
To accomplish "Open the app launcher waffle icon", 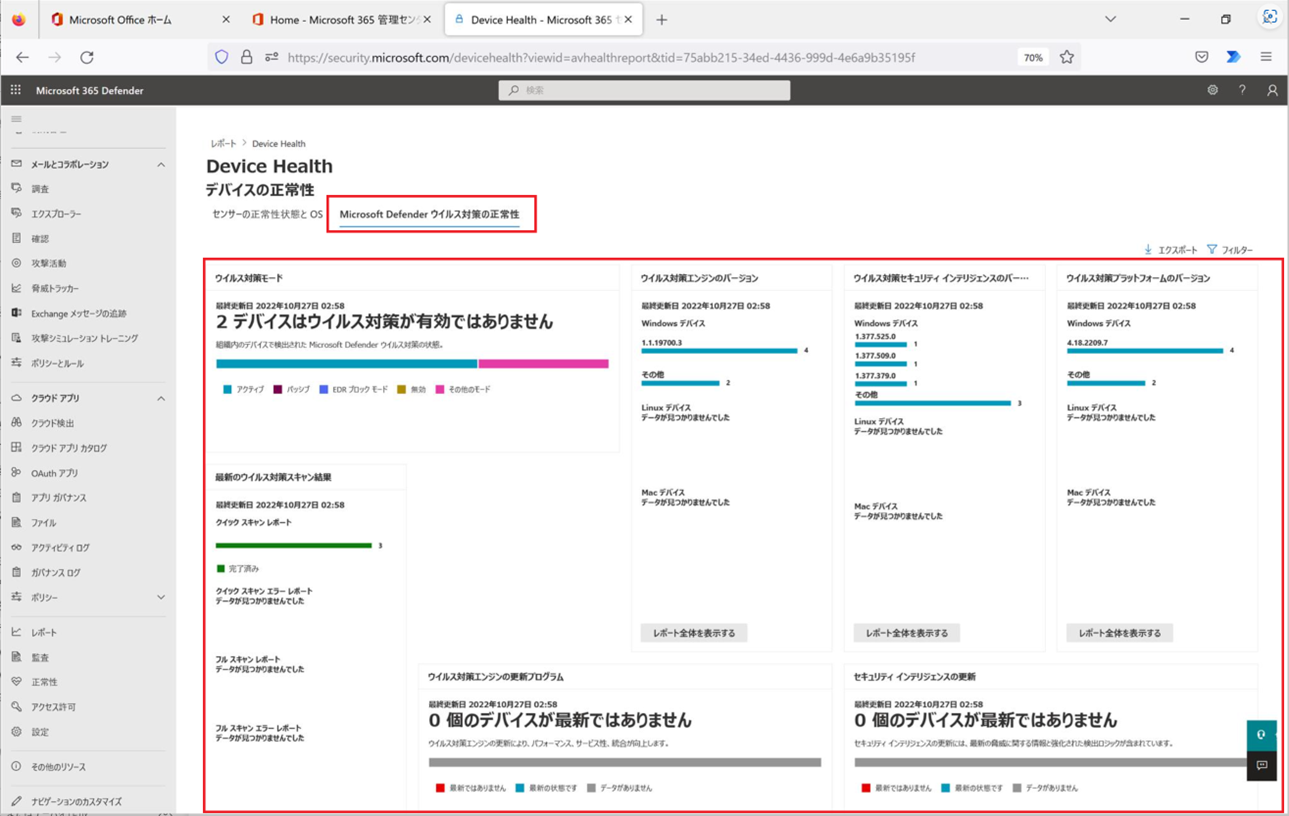I will (15, 90).
